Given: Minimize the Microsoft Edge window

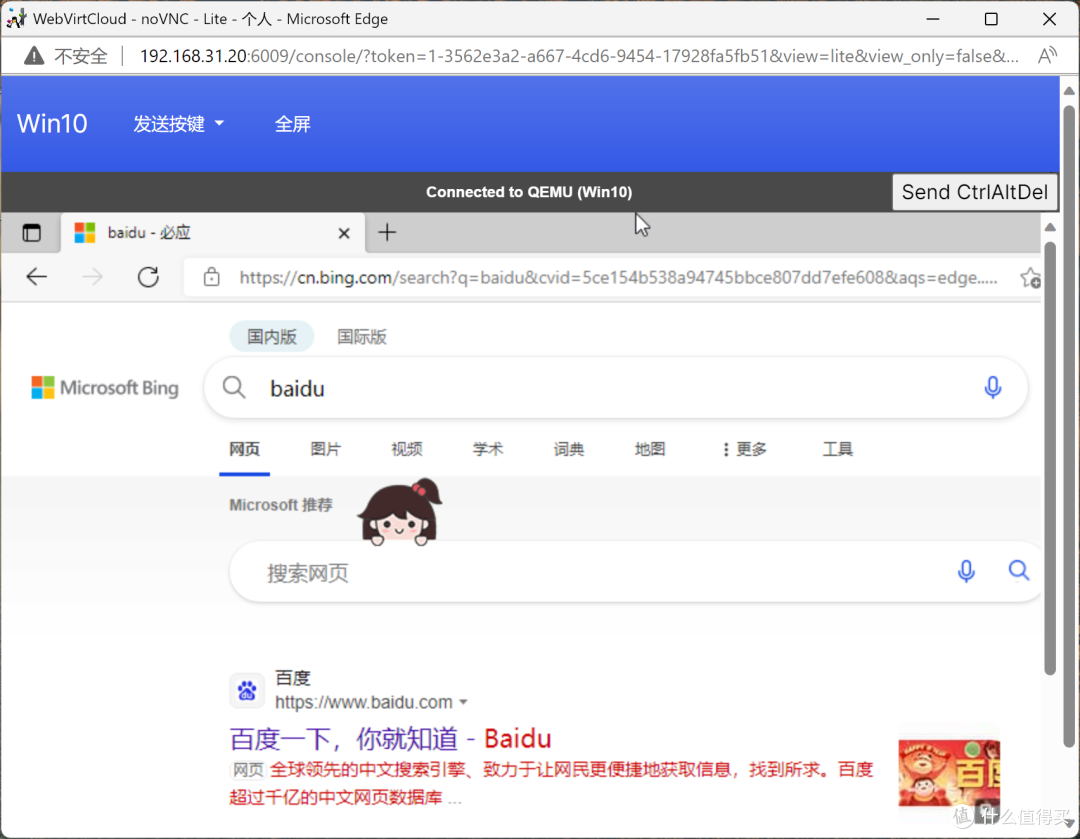Looking at the screenshot, I should pyautogui.click(x=933, y=19).
